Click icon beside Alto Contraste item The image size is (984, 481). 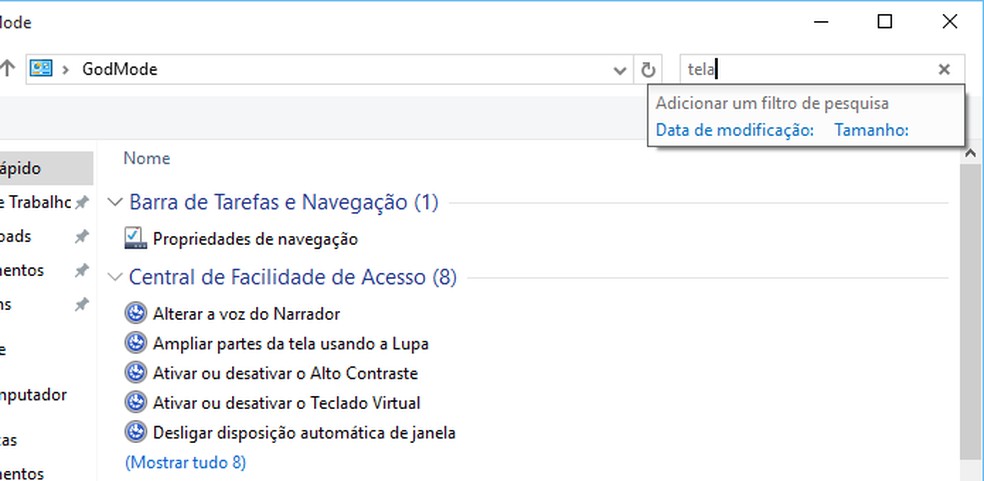coord(136,372)
